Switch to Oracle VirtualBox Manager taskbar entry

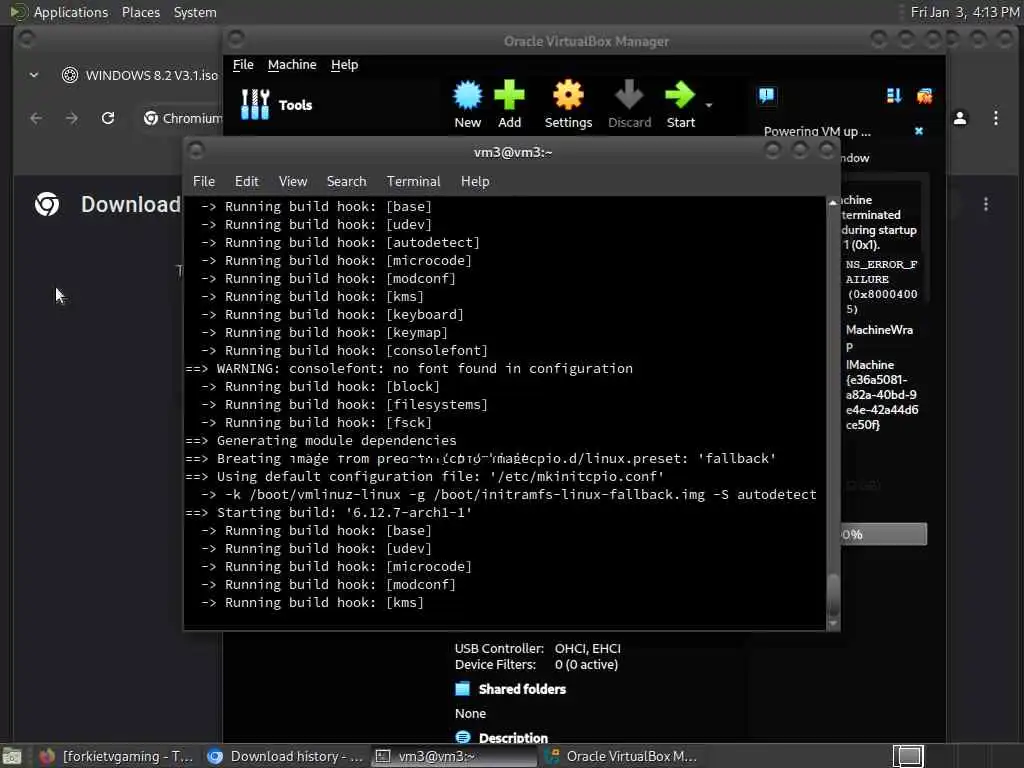622,756
